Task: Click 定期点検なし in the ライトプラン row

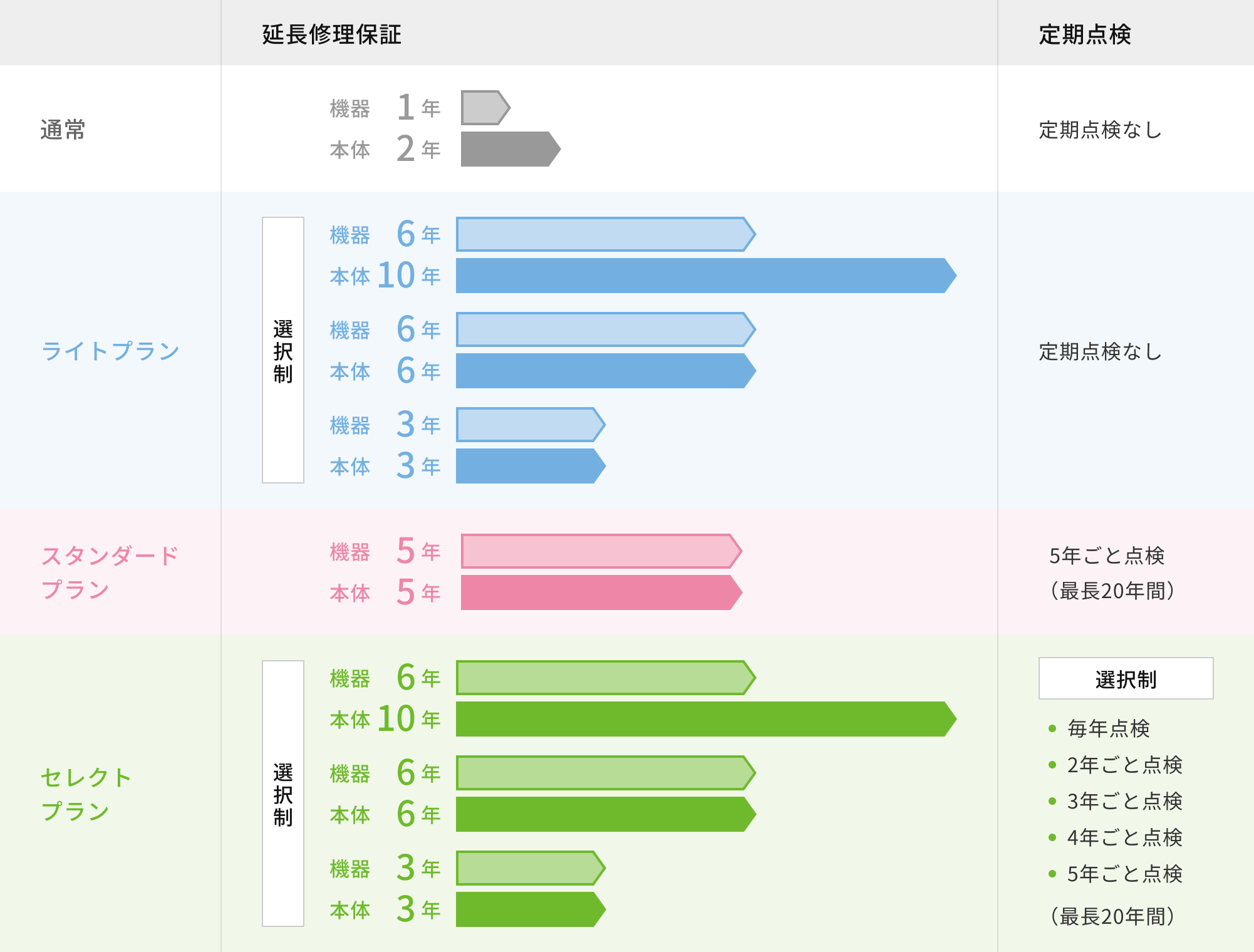Action: (x=1101, y=351)
